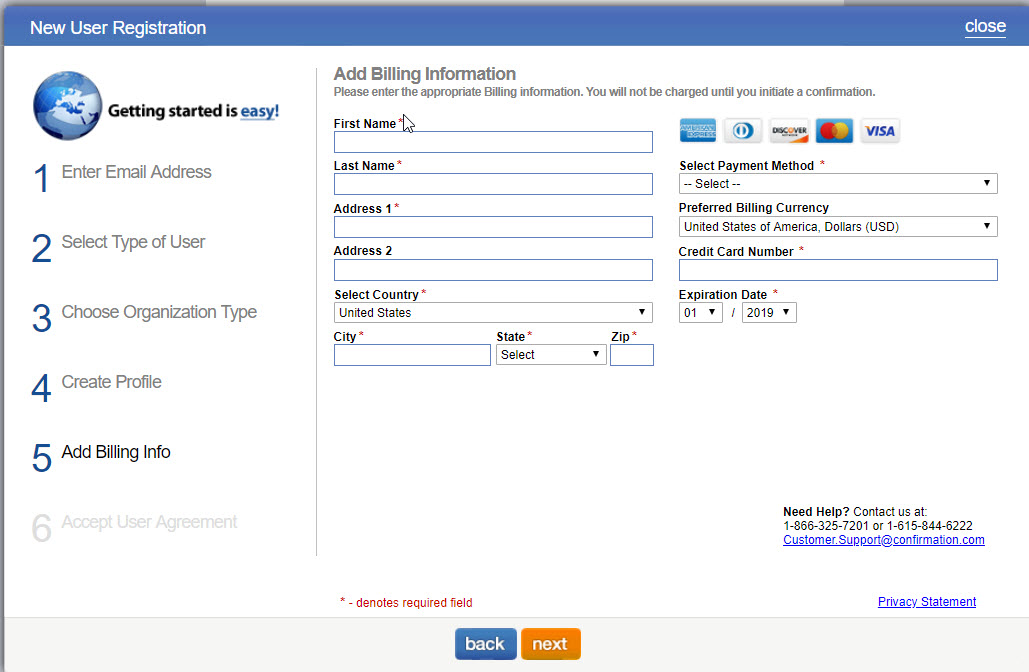Image resolution: width=1029 pixels, height=672 pixels.
Task: Click the Mastercard payment icon
Action: point(834,130)
